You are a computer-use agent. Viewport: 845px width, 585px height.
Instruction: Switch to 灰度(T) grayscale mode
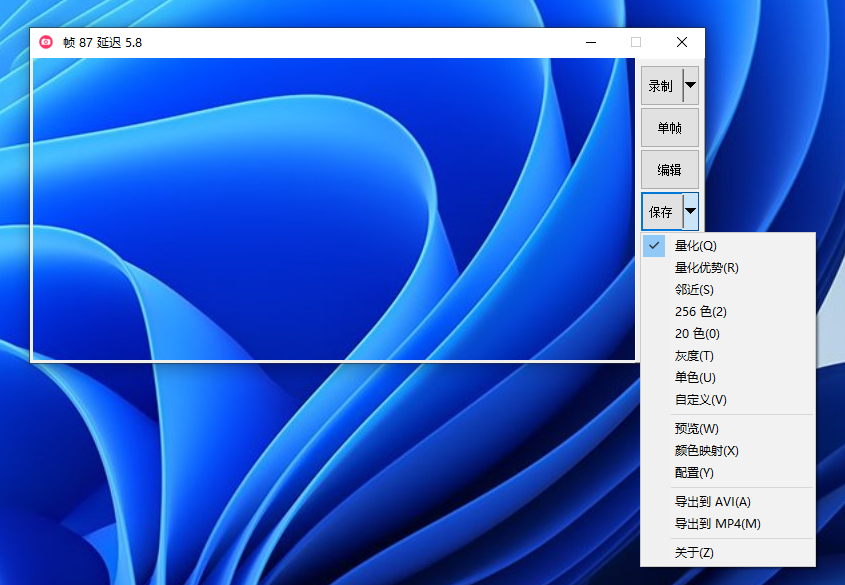pyautogui.click(x=694, y=356)
